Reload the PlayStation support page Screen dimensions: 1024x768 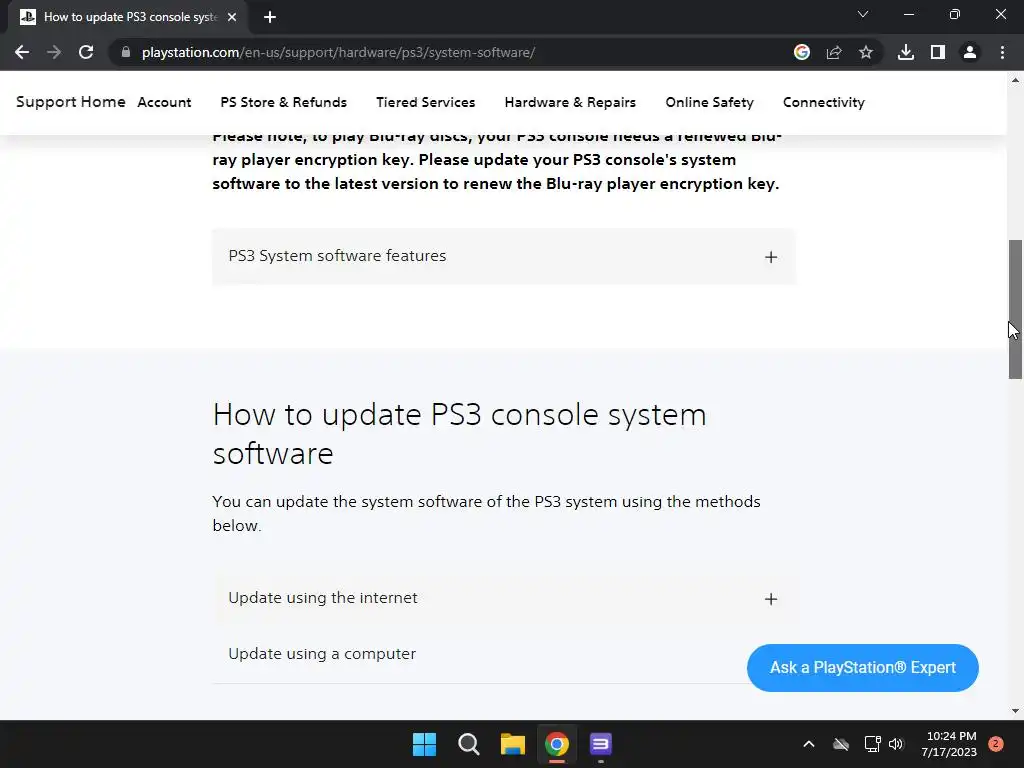[x=86, y=52]
